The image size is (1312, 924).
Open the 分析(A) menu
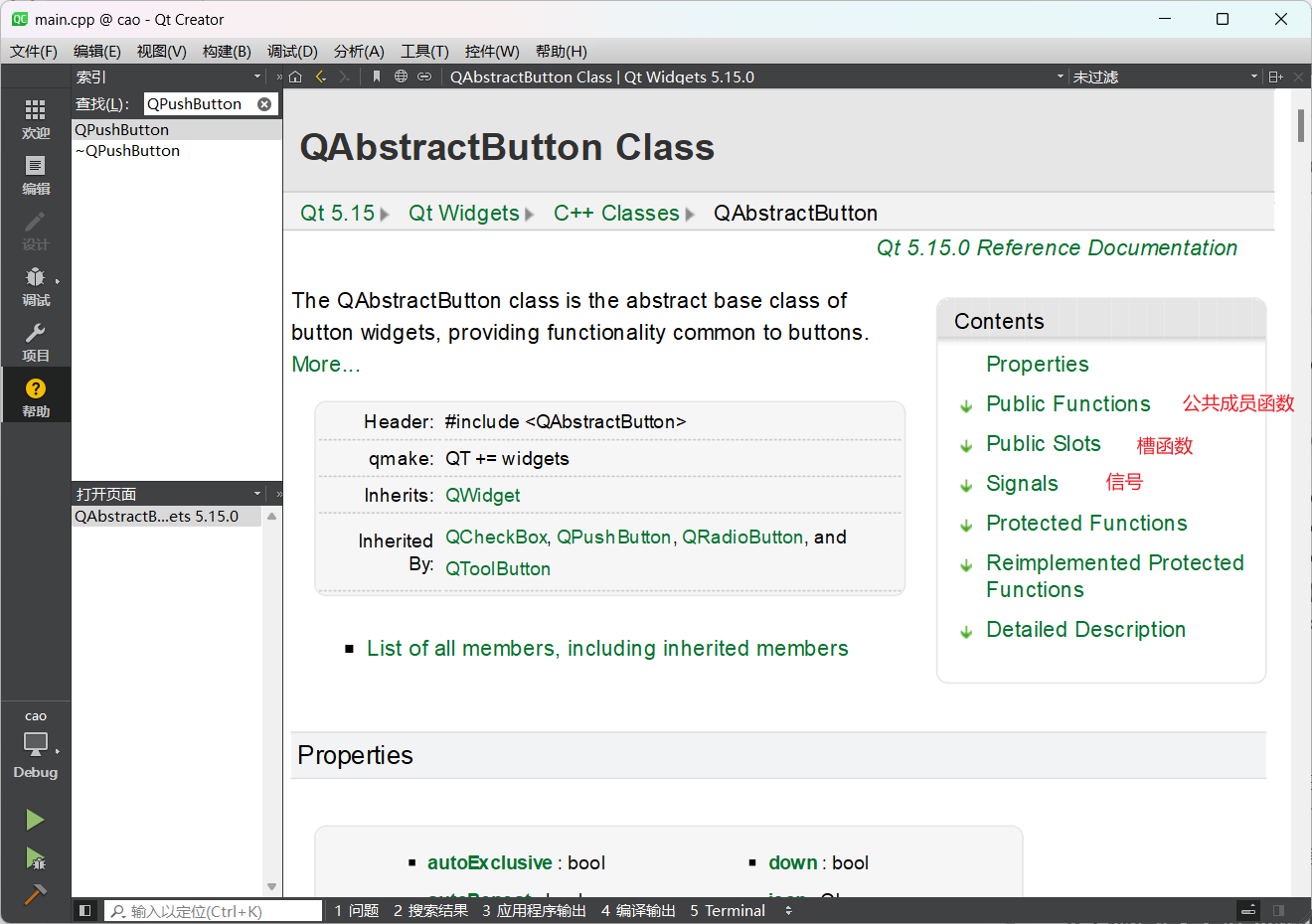(359, 51)
